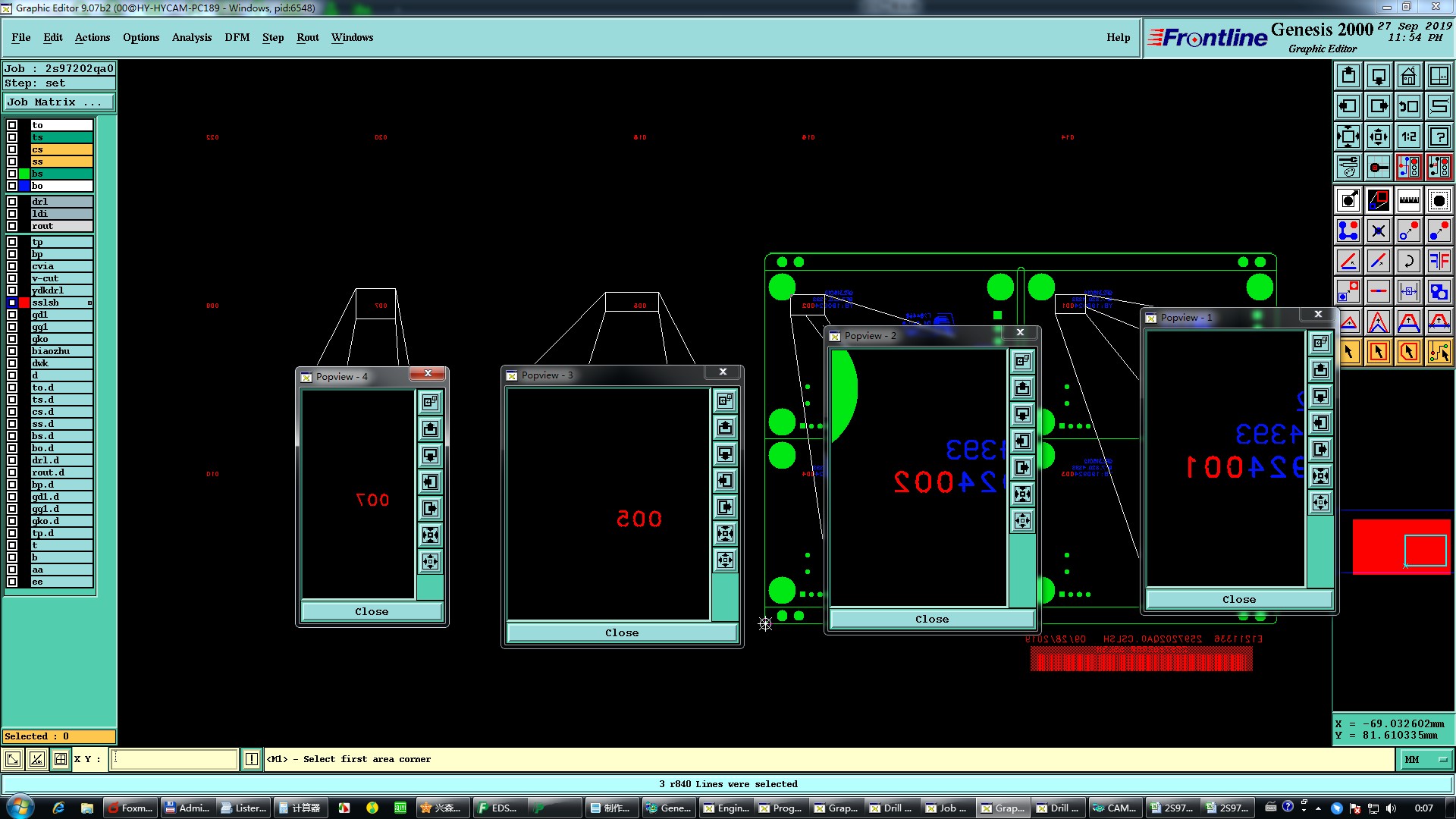Toggle checkbox for layer sslsh
This screenshot has width=1456, height=819.
12,303
